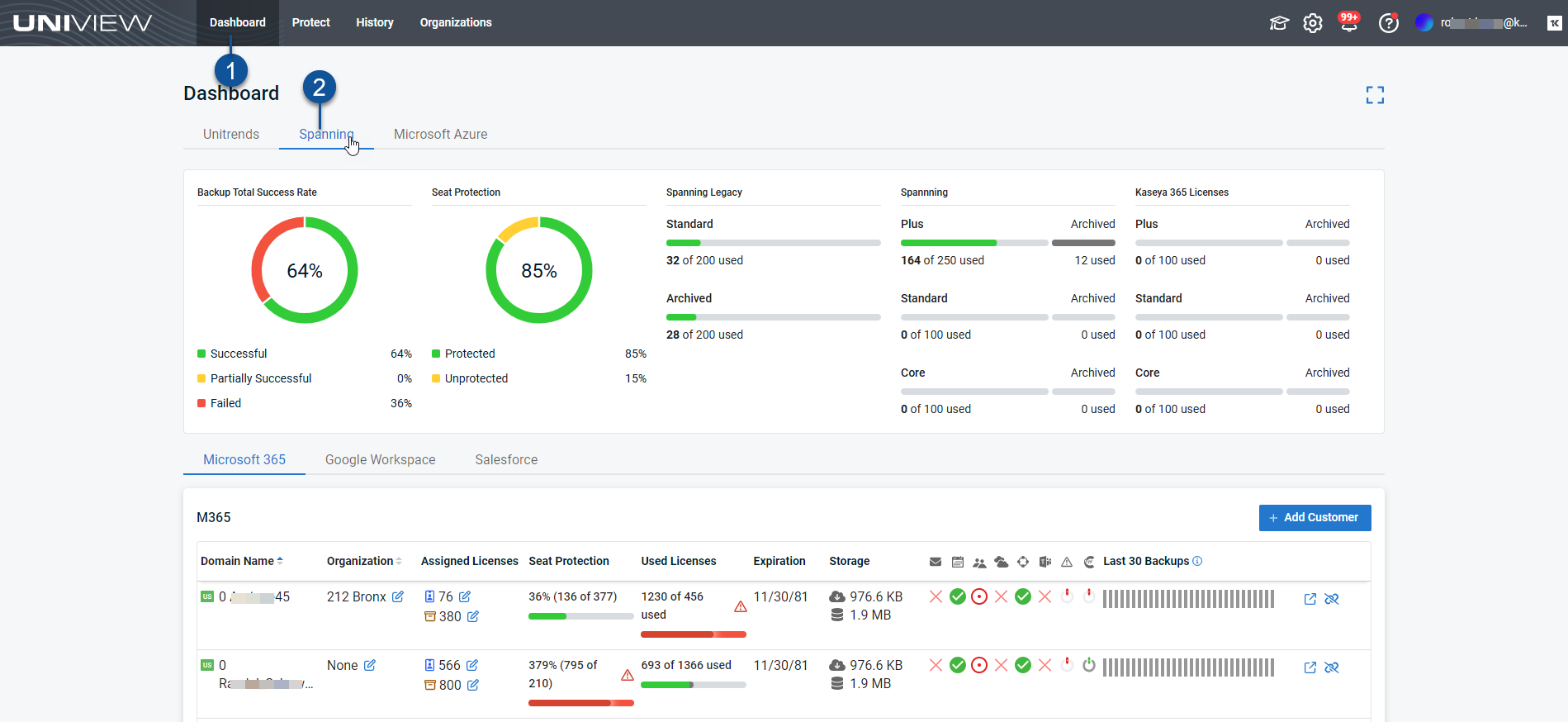Click warning triangle beside 379% seat protection

pos(628,675)
